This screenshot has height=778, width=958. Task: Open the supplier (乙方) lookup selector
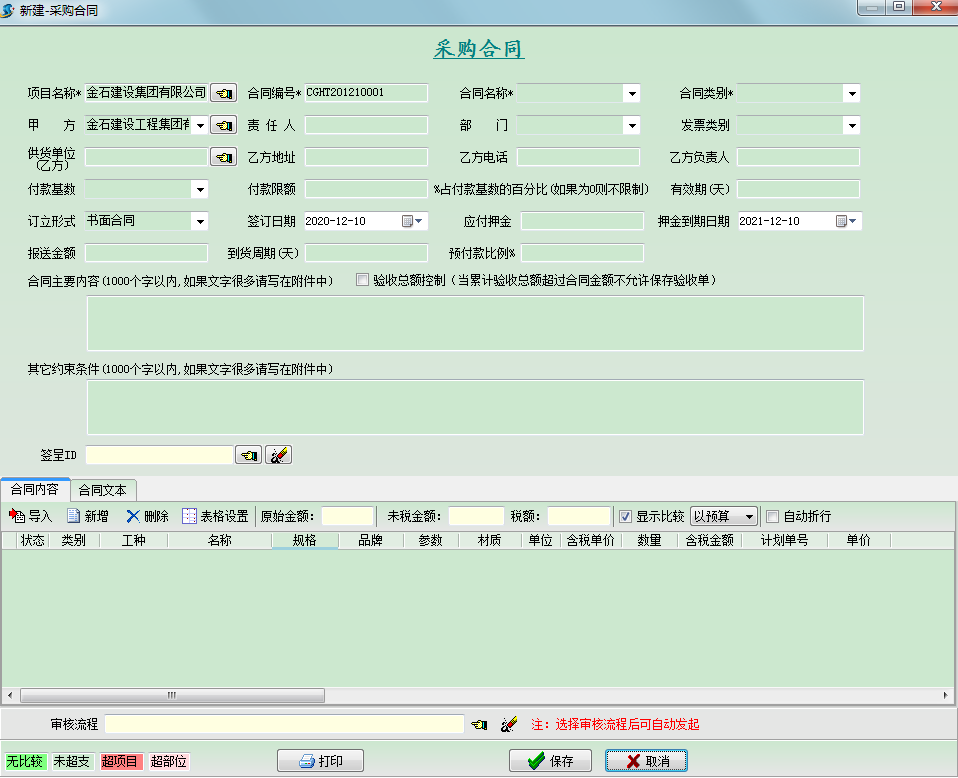click(x=224, y=156)
